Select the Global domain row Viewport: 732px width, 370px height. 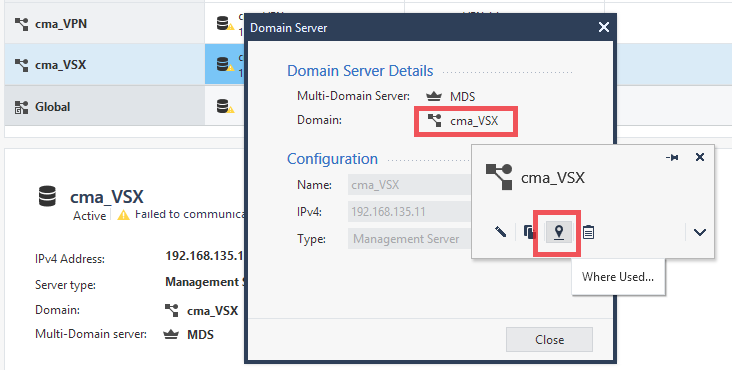(105, 107)
